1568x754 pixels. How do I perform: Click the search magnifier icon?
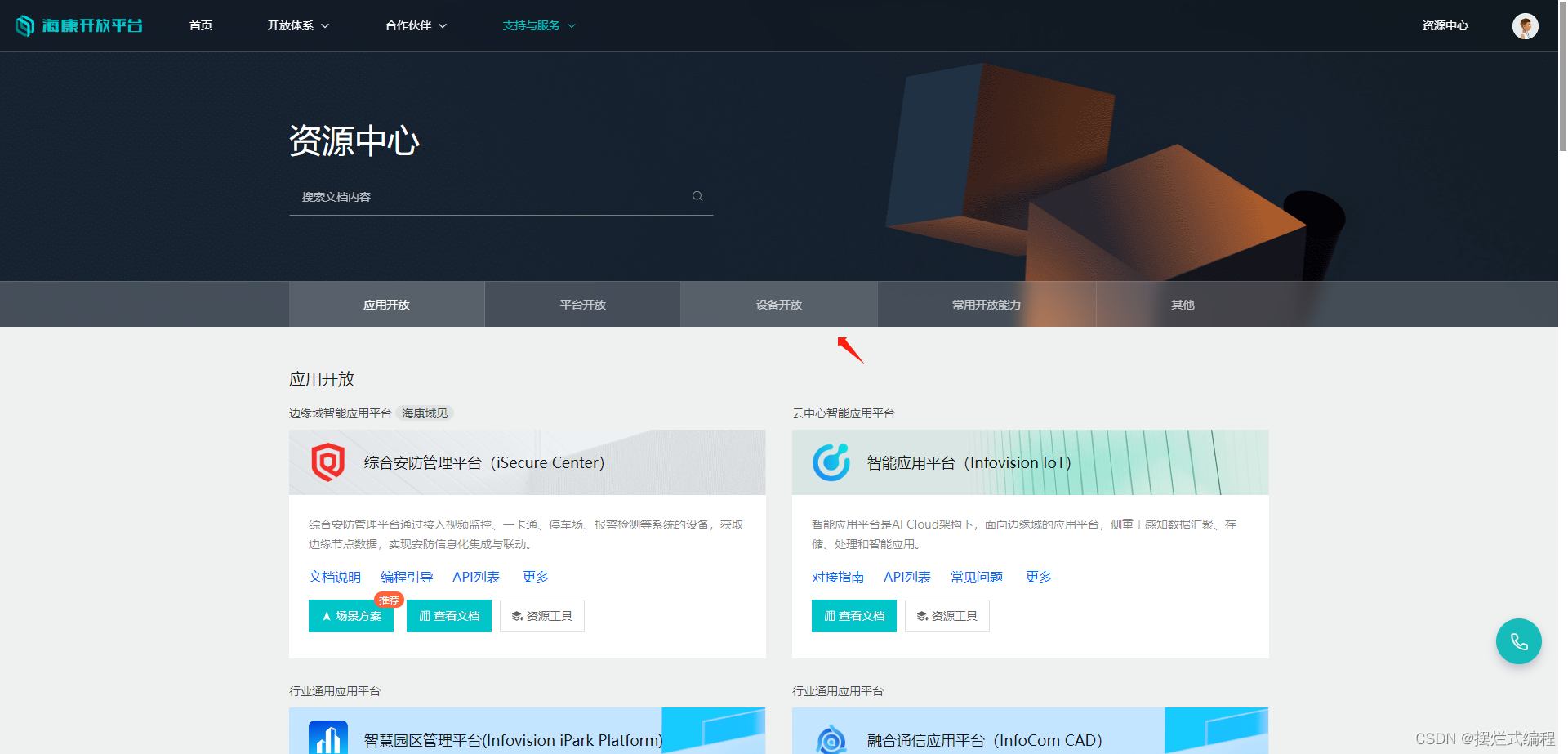pyautogui.click(x=697, y=196)
